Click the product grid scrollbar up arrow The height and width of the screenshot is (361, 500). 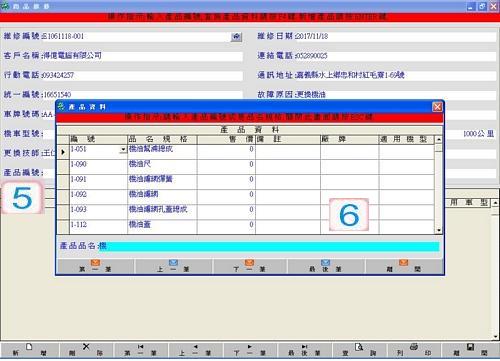(x=439, y=140)
